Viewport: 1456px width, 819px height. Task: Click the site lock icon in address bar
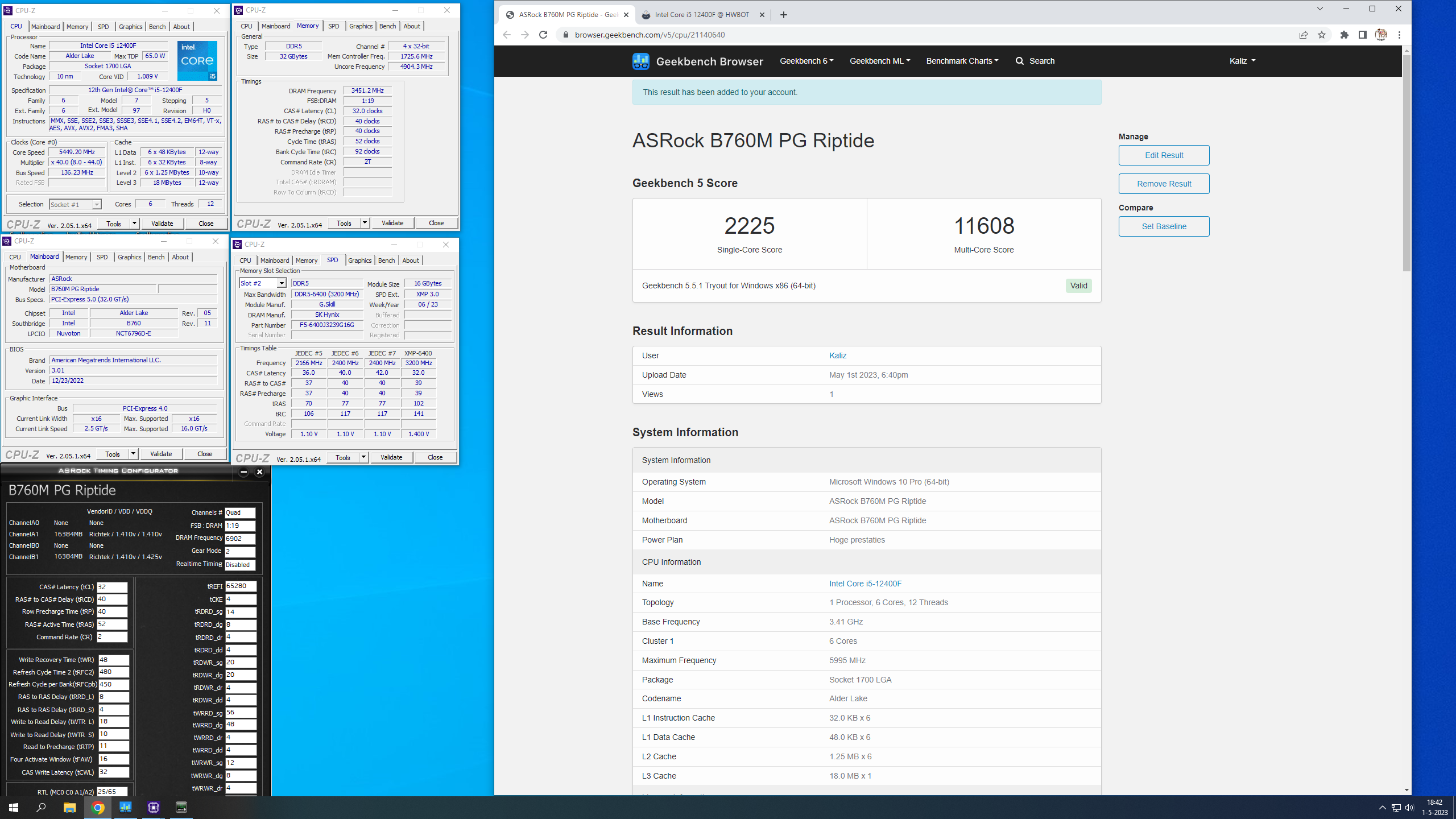[x=565, y=35]
